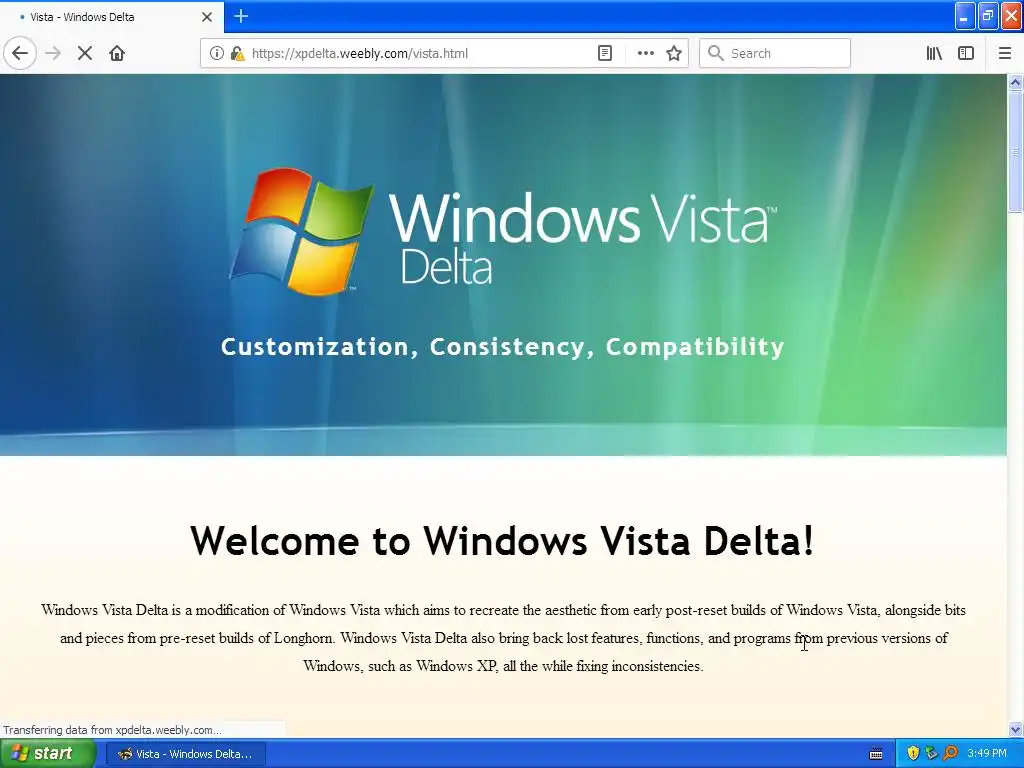Select the Vista - Windows Delta tab

(x=112, y=17)
